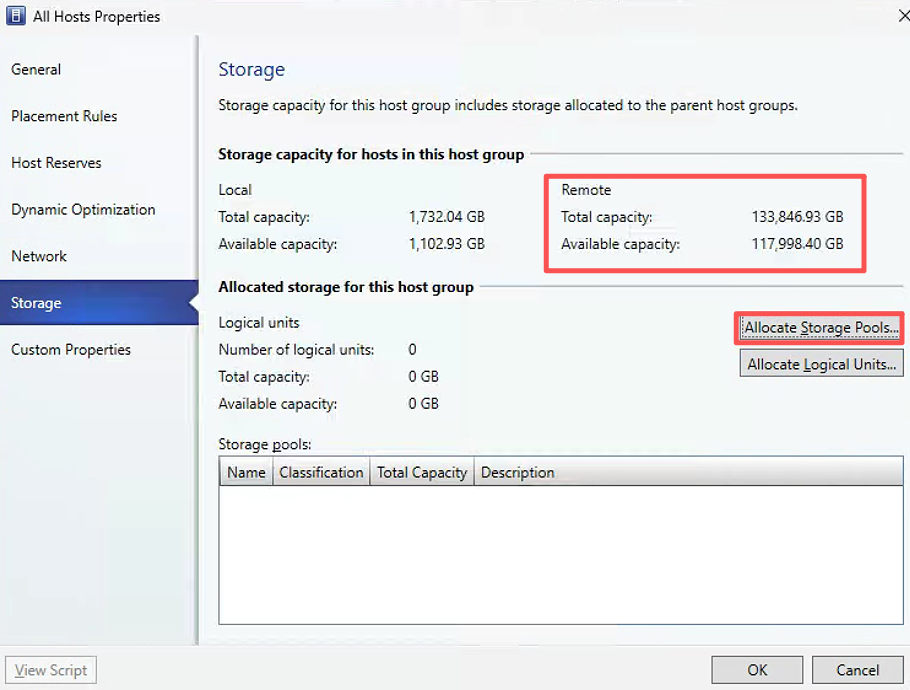910x690 pixels.
Task: Click the Number of logical units label
Action: point(296,350)
